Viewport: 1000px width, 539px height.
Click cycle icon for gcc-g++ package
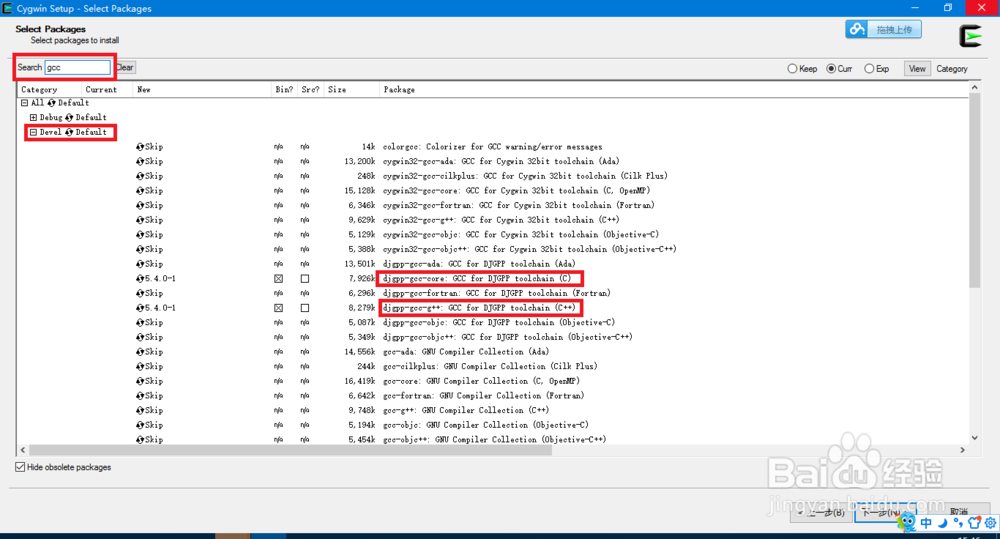coord(140,411)
